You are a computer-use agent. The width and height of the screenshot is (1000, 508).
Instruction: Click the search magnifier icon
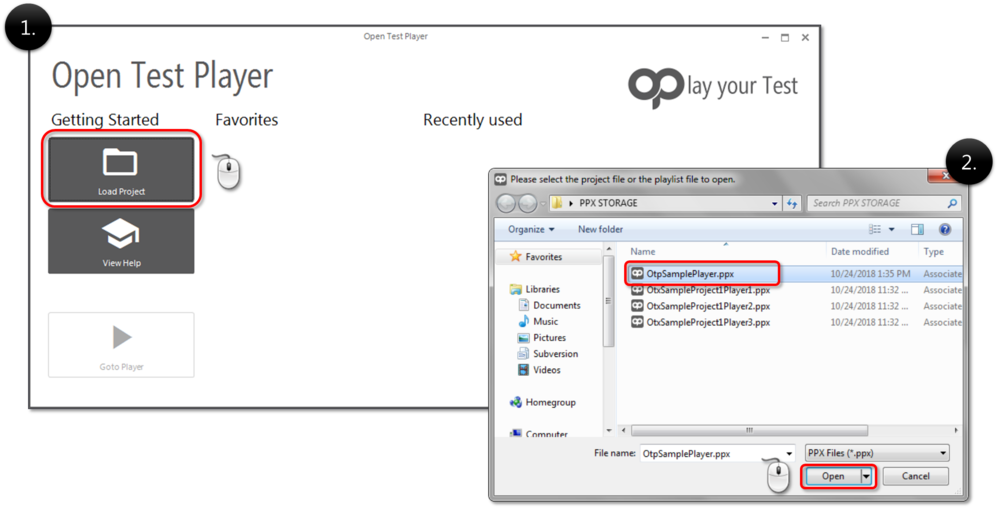coord(952,203)
